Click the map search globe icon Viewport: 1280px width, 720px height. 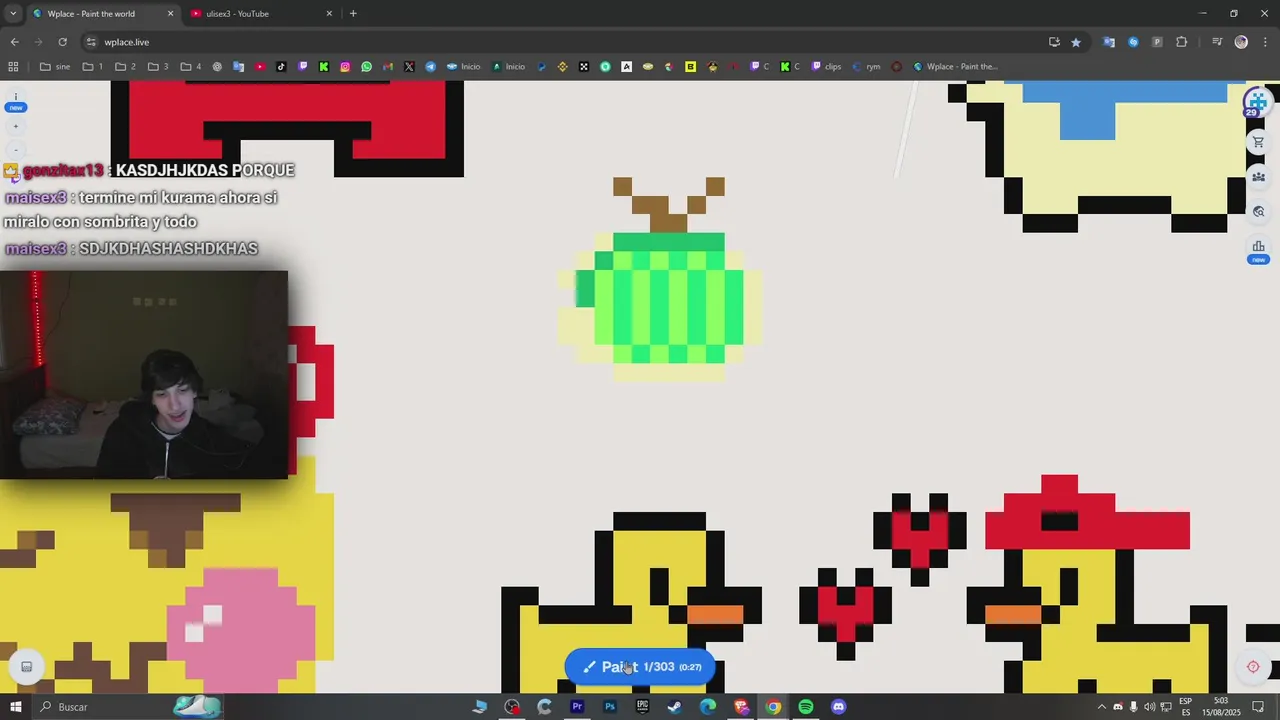1258,212
